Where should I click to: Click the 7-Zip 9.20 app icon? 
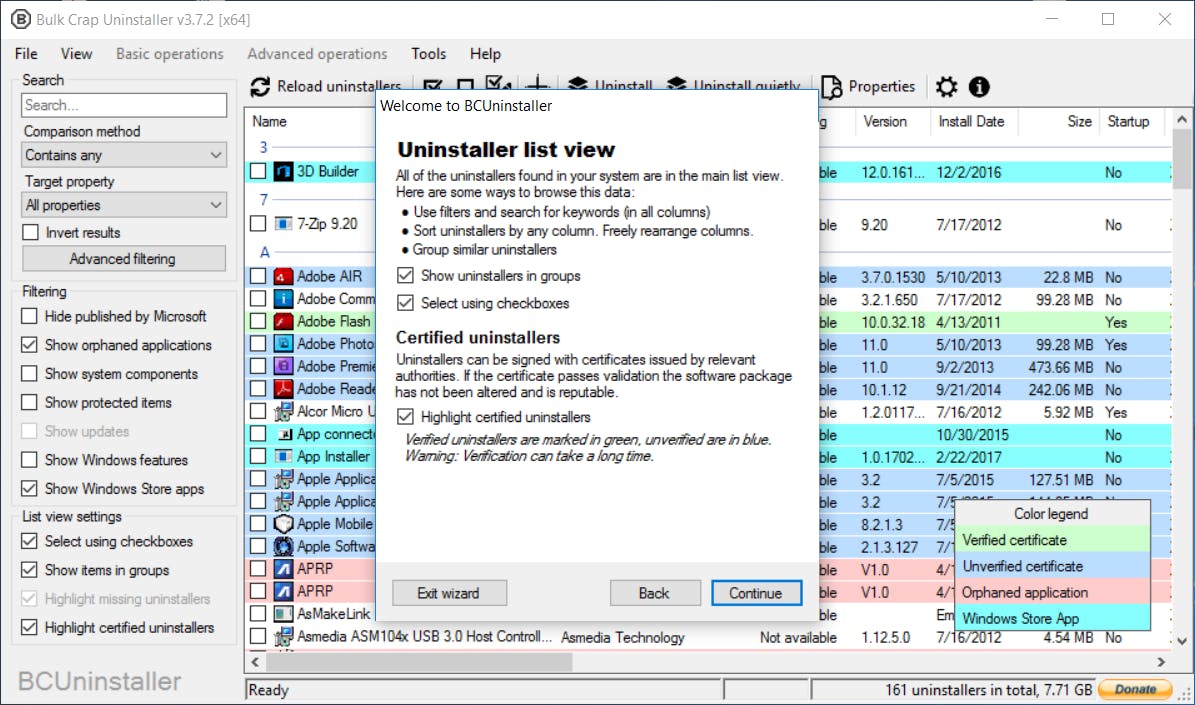point(284,224)
